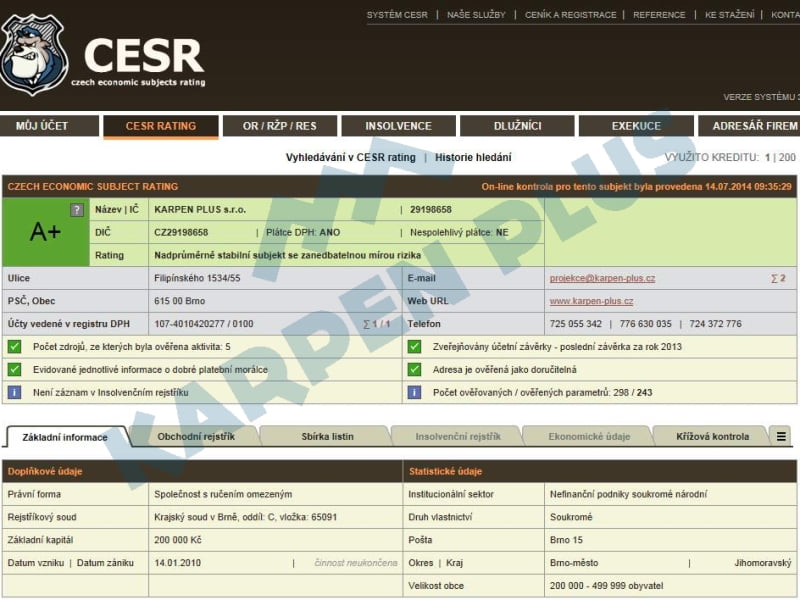Open the MŮJ ÚČET menu
800x600 pixels.
(x=49, y=126)
